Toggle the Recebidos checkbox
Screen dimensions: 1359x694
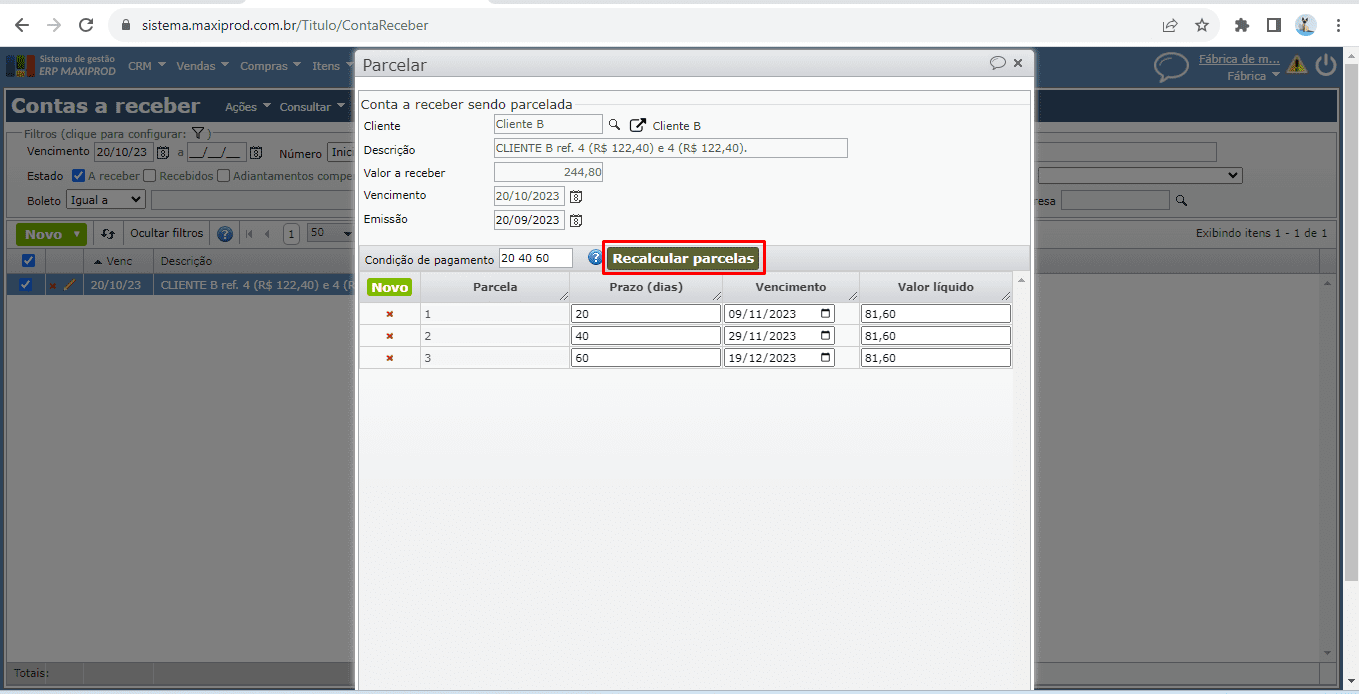point(149,176)
